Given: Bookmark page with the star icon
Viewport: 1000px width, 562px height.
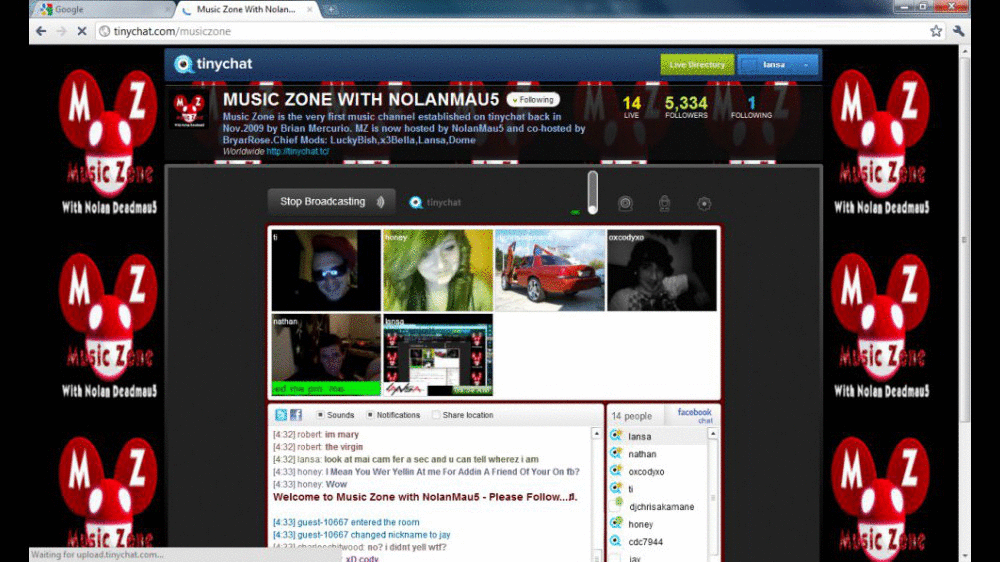Looking at the screenshot, I should (936, 31).
